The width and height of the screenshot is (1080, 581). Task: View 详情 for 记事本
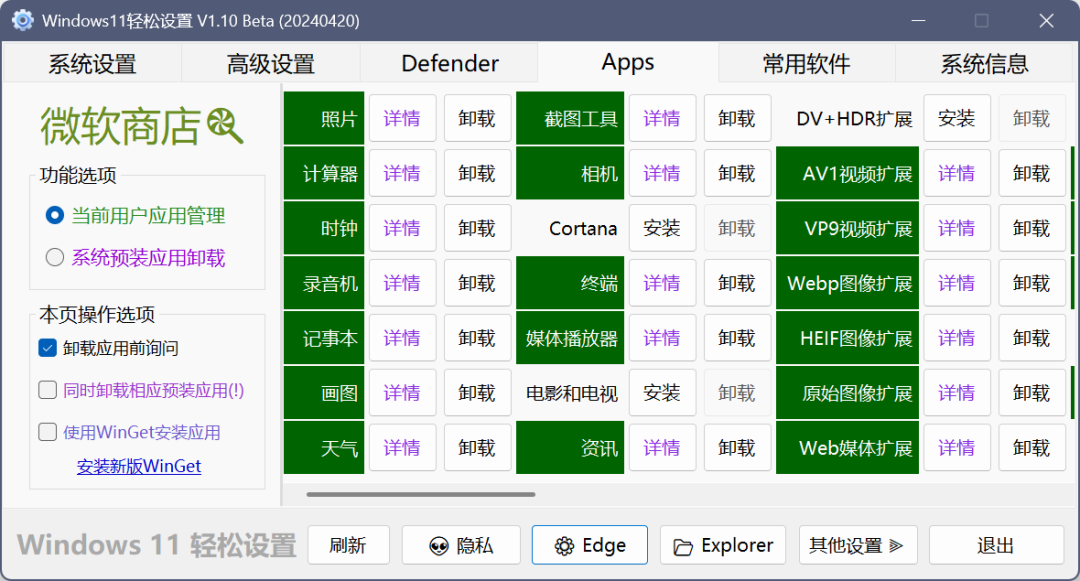pyautogui.click(x=402, y=338)
